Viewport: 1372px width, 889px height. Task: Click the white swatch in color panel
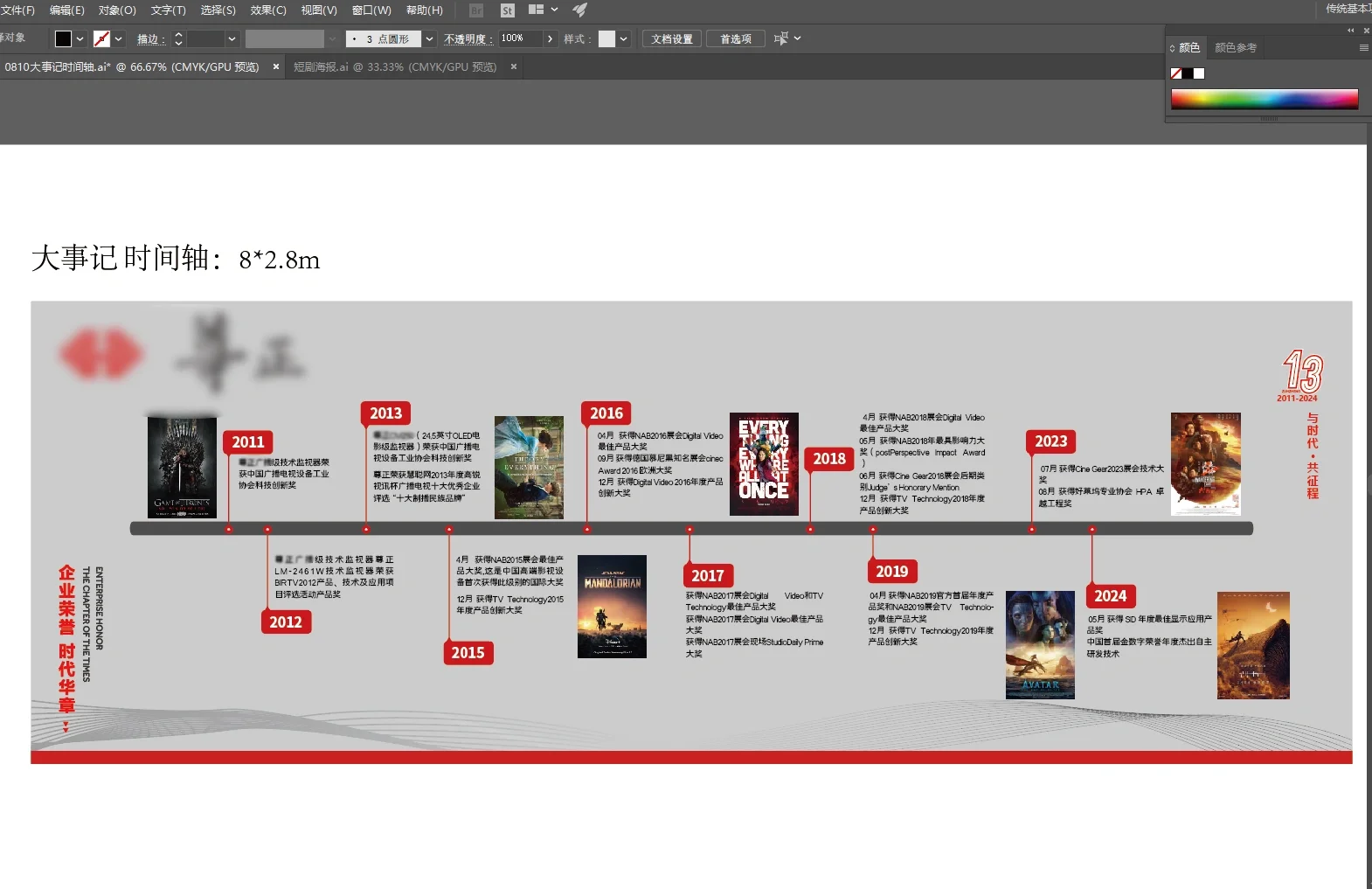[1199, 73]
